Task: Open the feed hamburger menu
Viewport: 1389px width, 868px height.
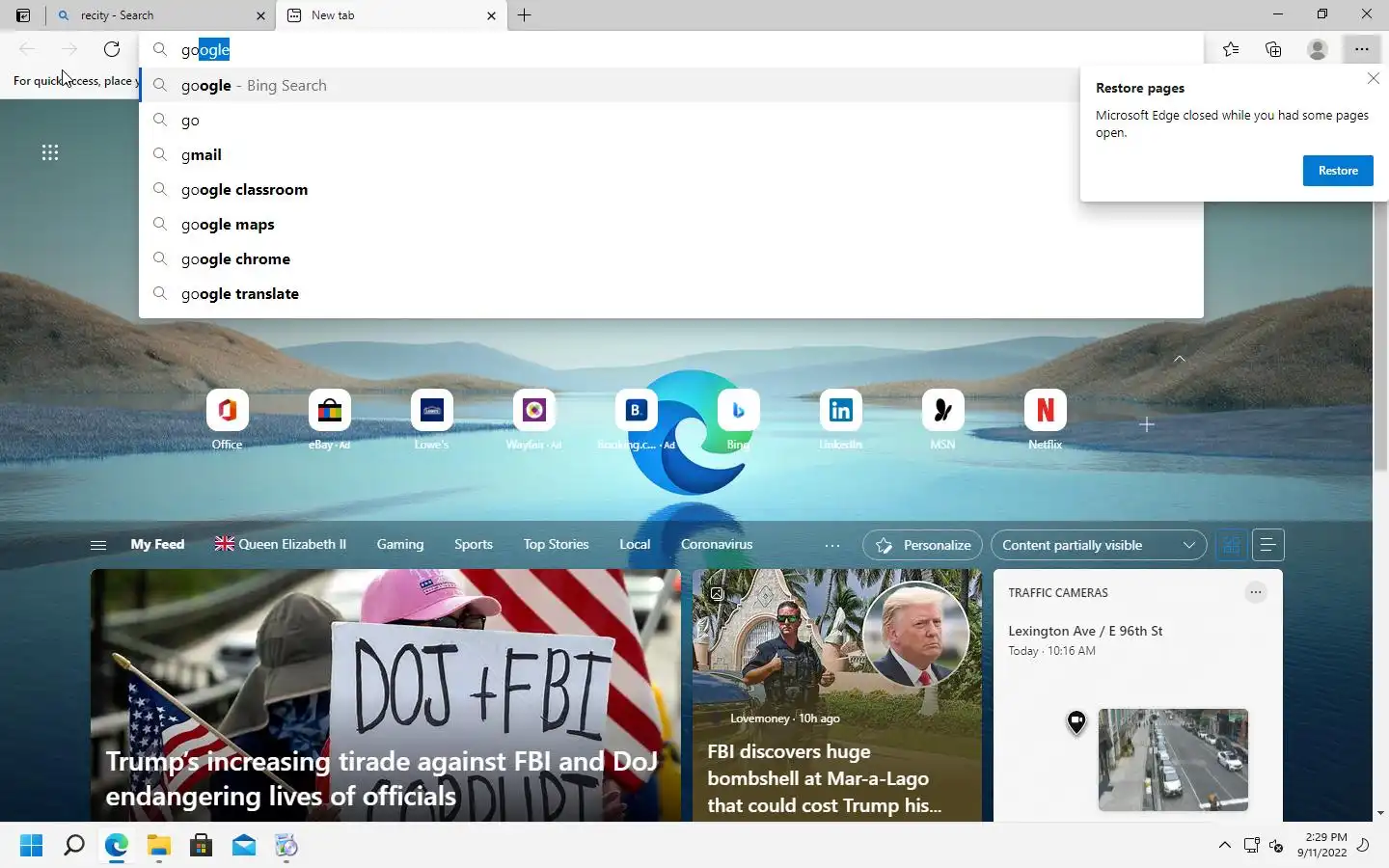Action: point(97,545)
